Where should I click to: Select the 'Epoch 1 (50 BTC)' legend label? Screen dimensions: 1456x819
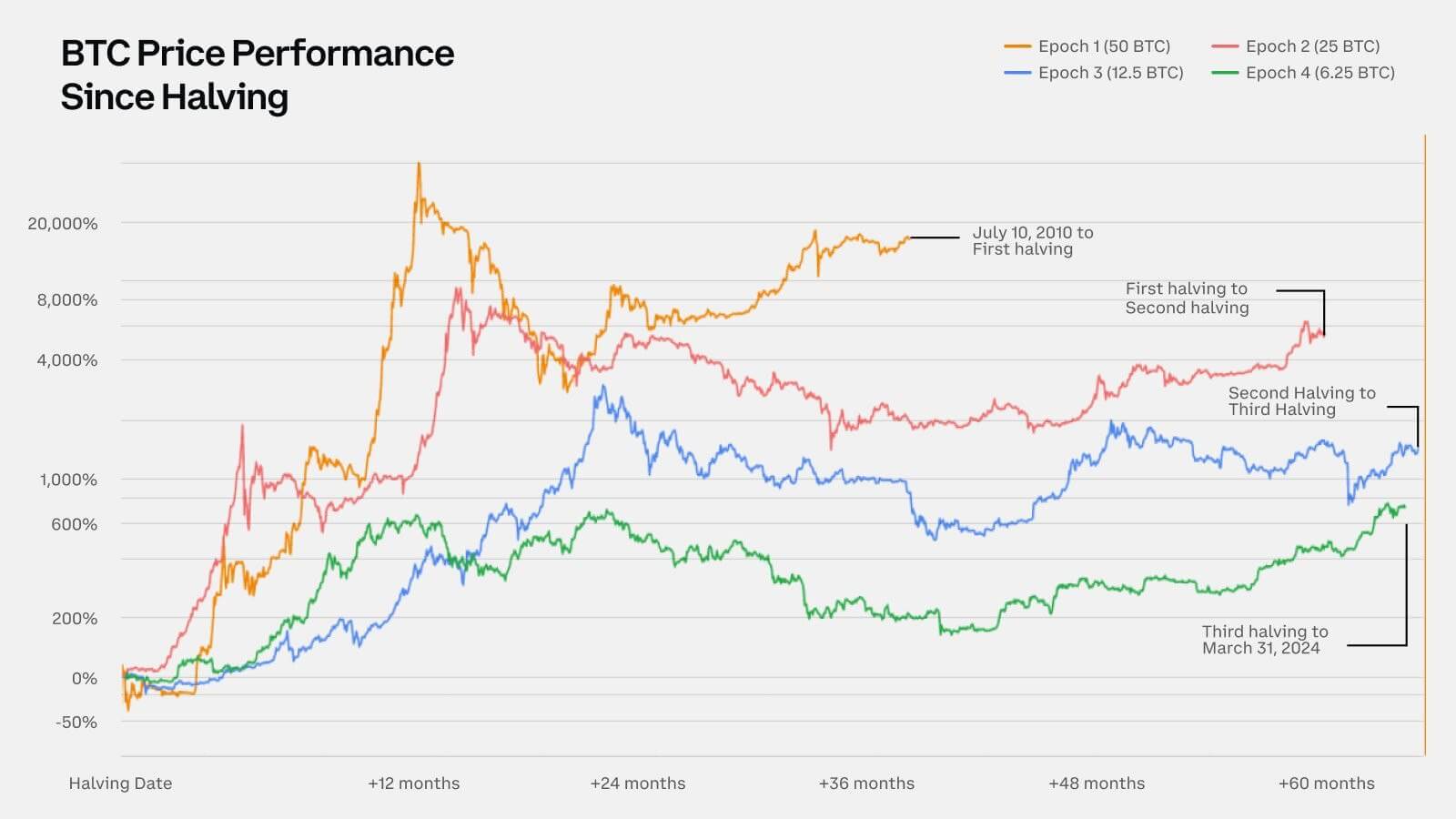(1104, 46)
